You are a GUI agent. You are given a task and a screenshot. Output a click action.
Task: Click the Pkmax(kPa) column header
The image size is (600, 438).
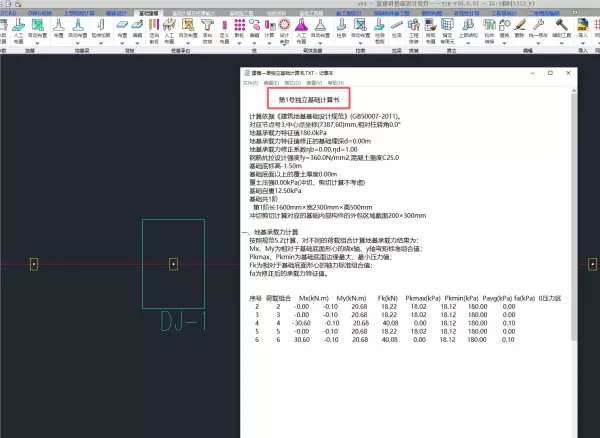[423, 298]
